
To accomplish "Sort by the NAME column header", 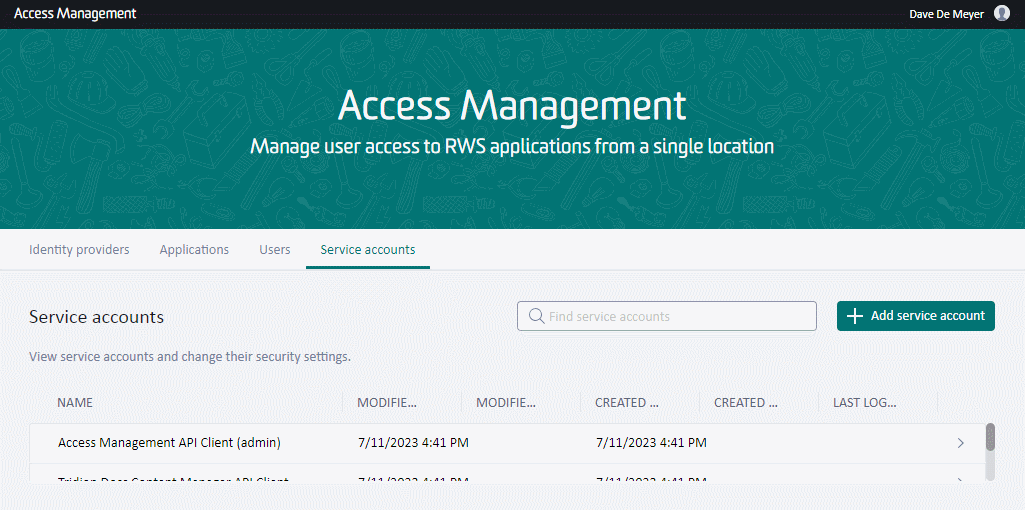I will coord(75,403).
